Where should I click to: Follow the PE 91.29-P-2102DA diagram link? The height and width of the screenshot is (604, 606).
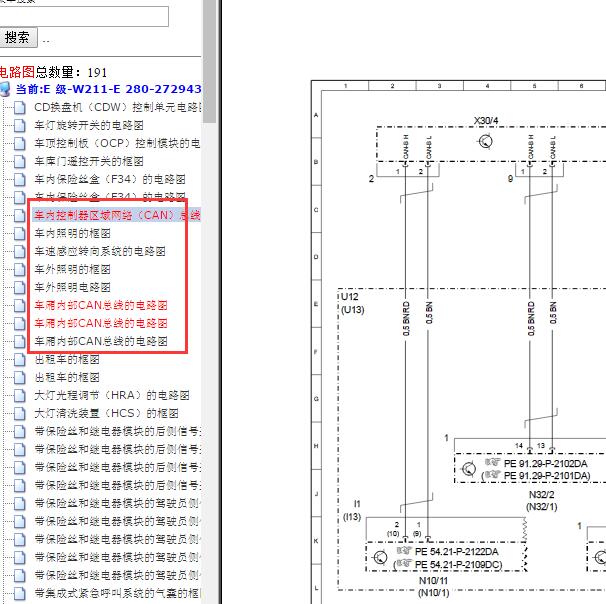tap(545, 464)
